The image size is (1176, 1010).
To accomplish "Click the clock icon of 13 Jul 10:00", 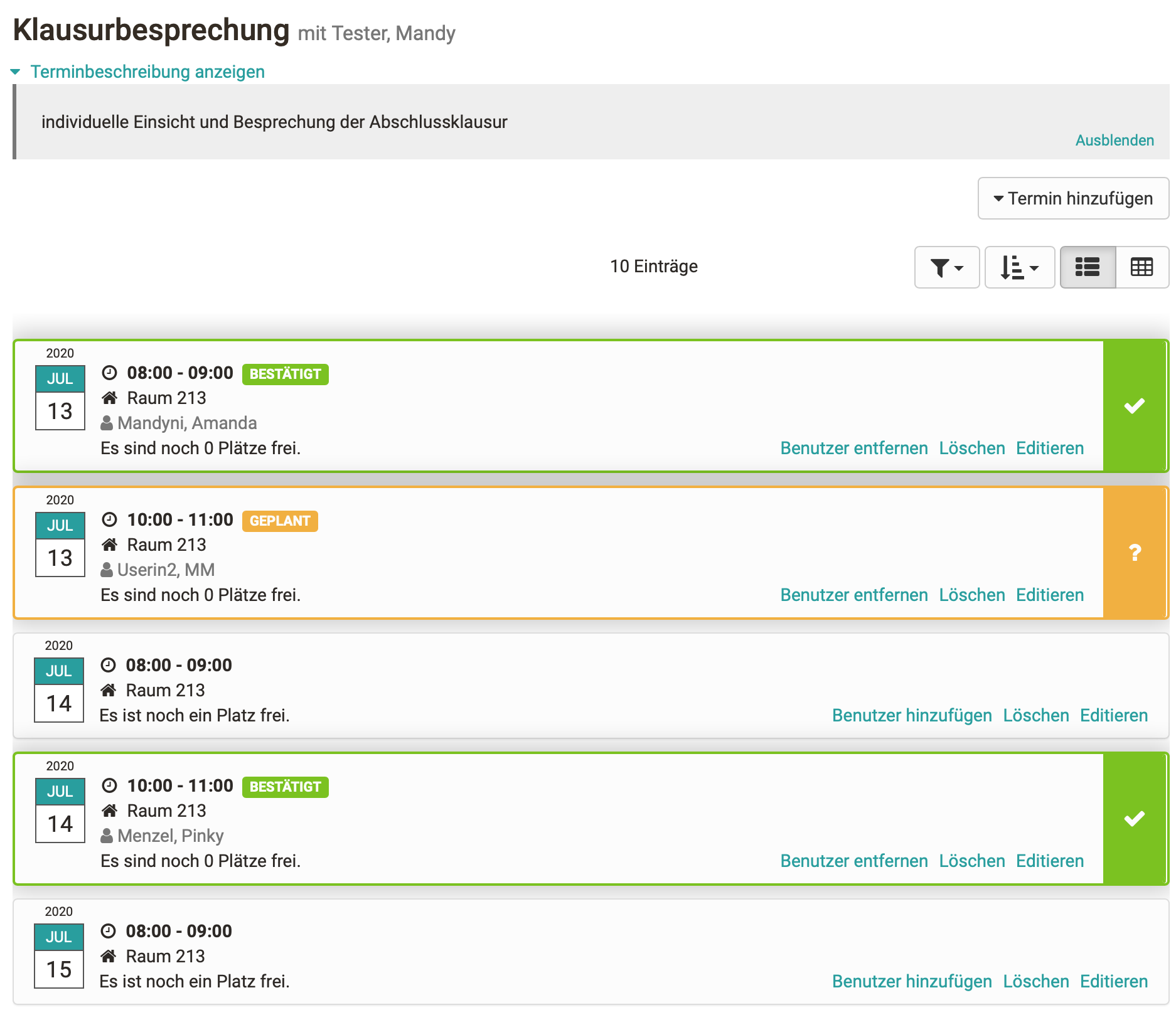I will [109, 519].
